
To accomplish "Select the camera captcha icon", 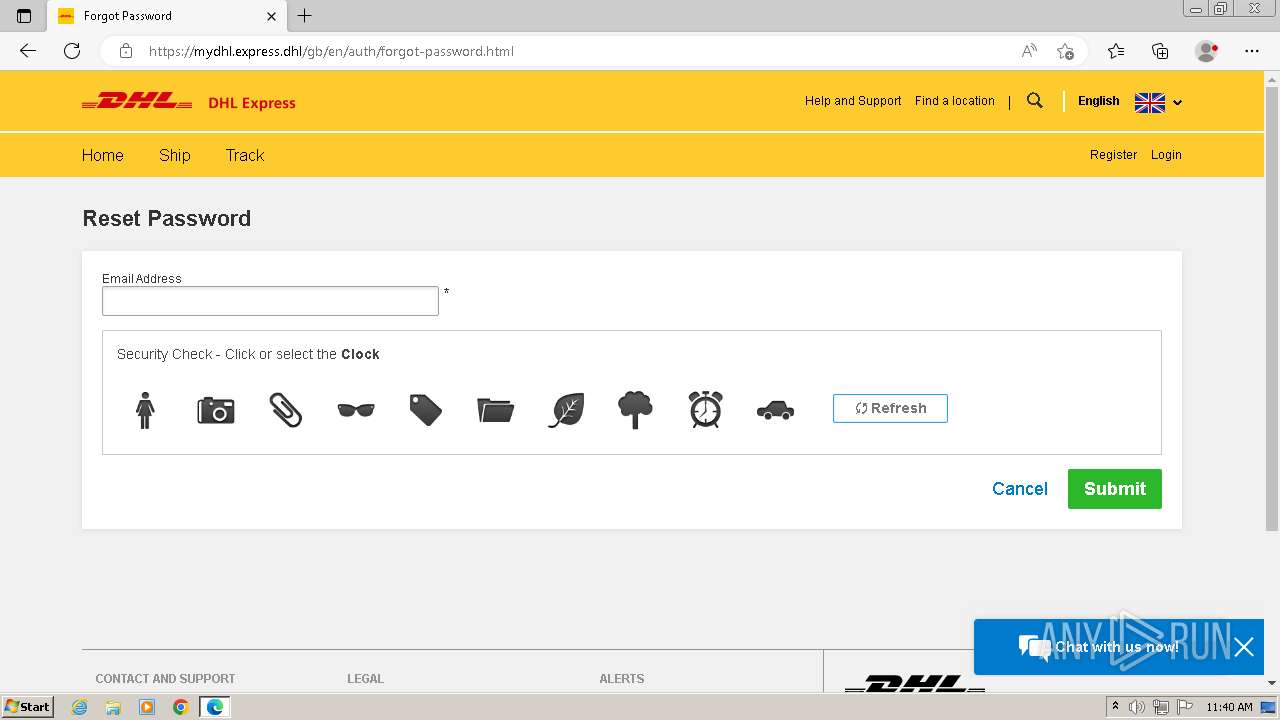I will tap(215, 410).
